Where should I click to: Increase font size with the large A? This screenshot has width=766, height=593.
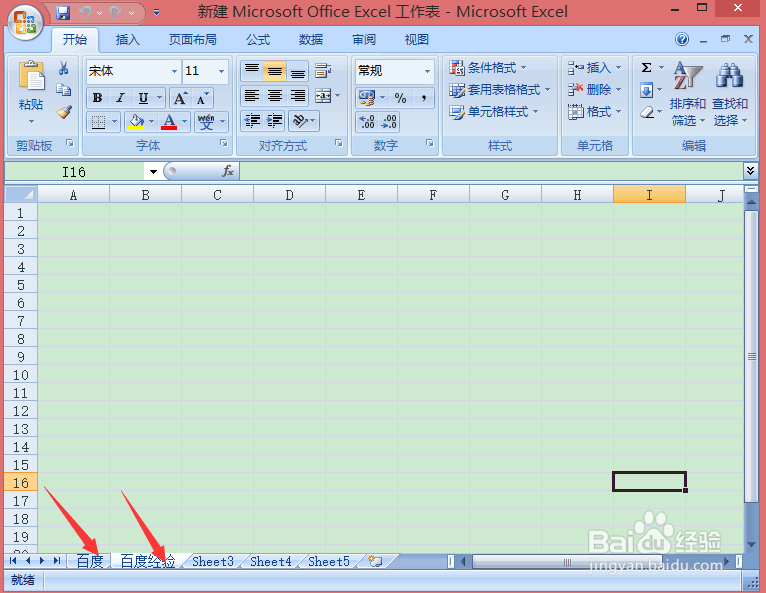(x=180, y=98)
